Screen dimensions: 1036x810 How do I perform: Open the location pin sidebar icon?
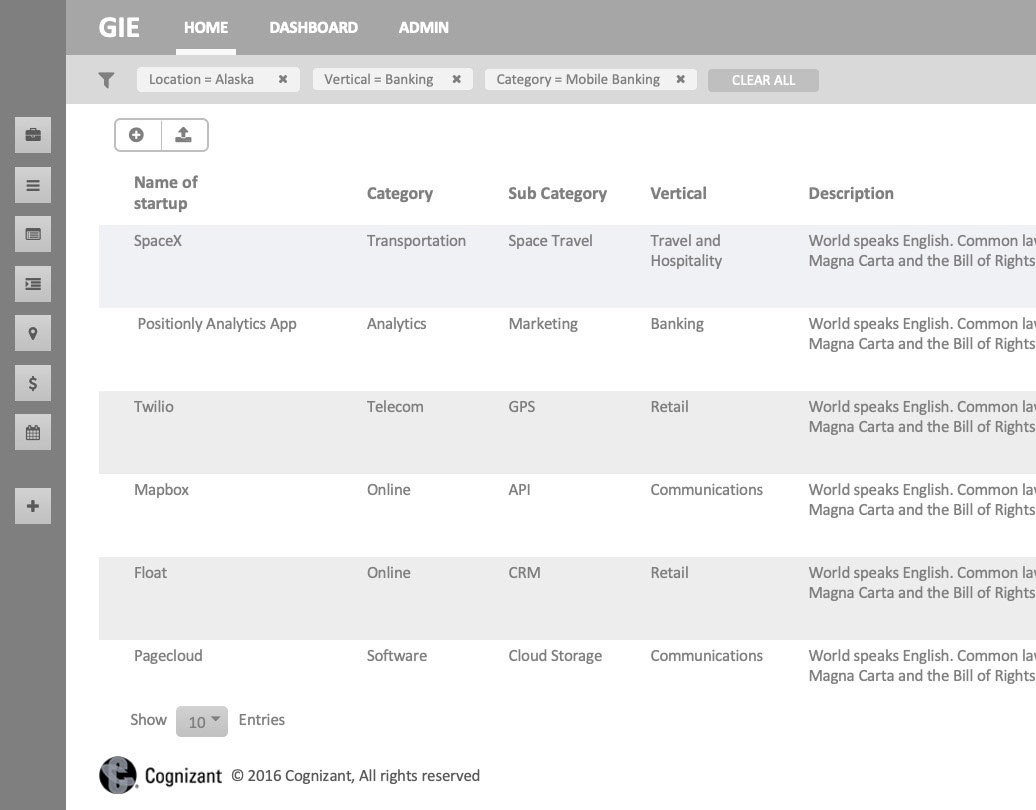point(33,334)
